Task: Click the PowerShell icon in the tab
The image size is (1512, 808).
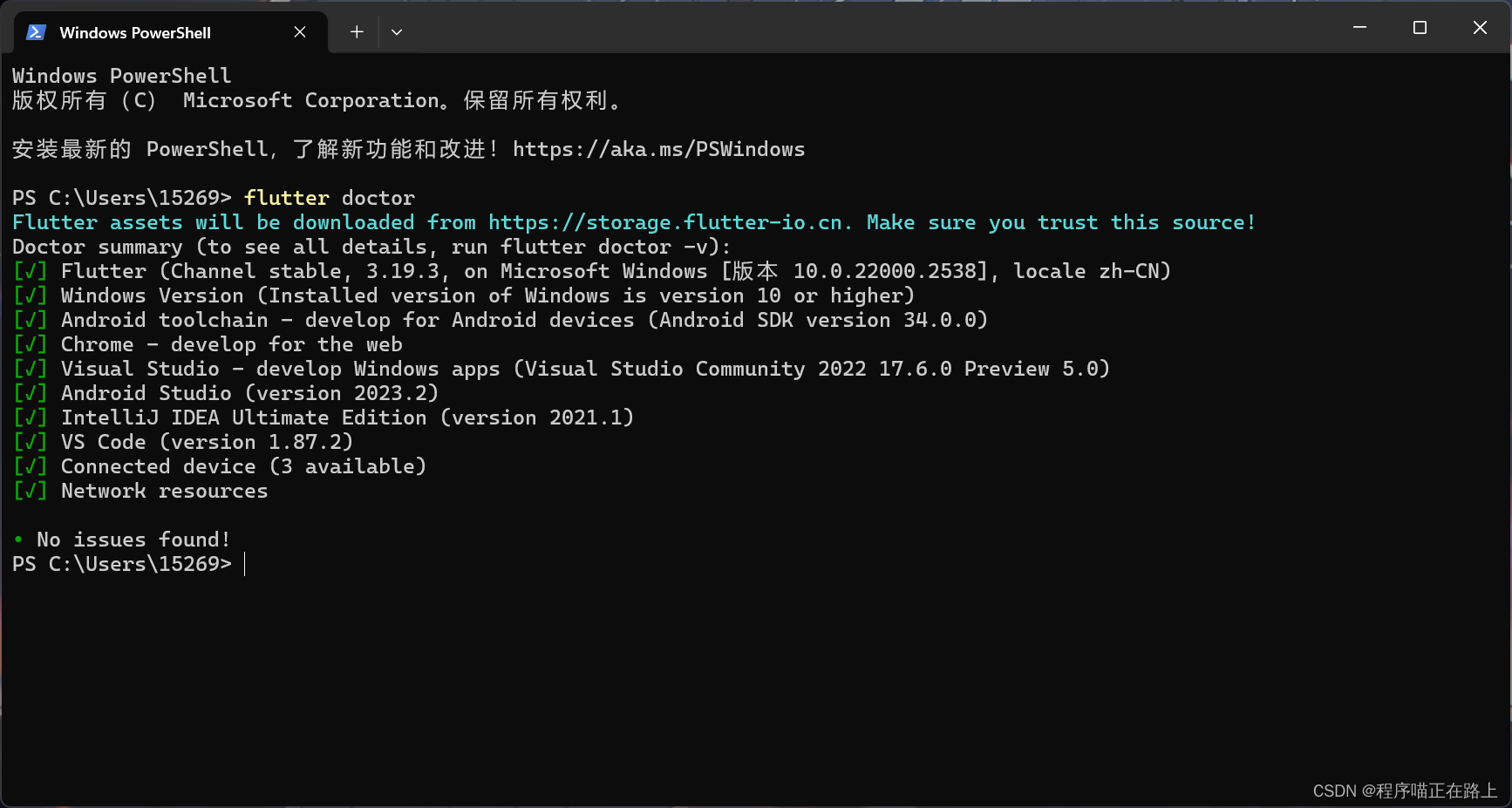Action: click(x=36, y=32)
